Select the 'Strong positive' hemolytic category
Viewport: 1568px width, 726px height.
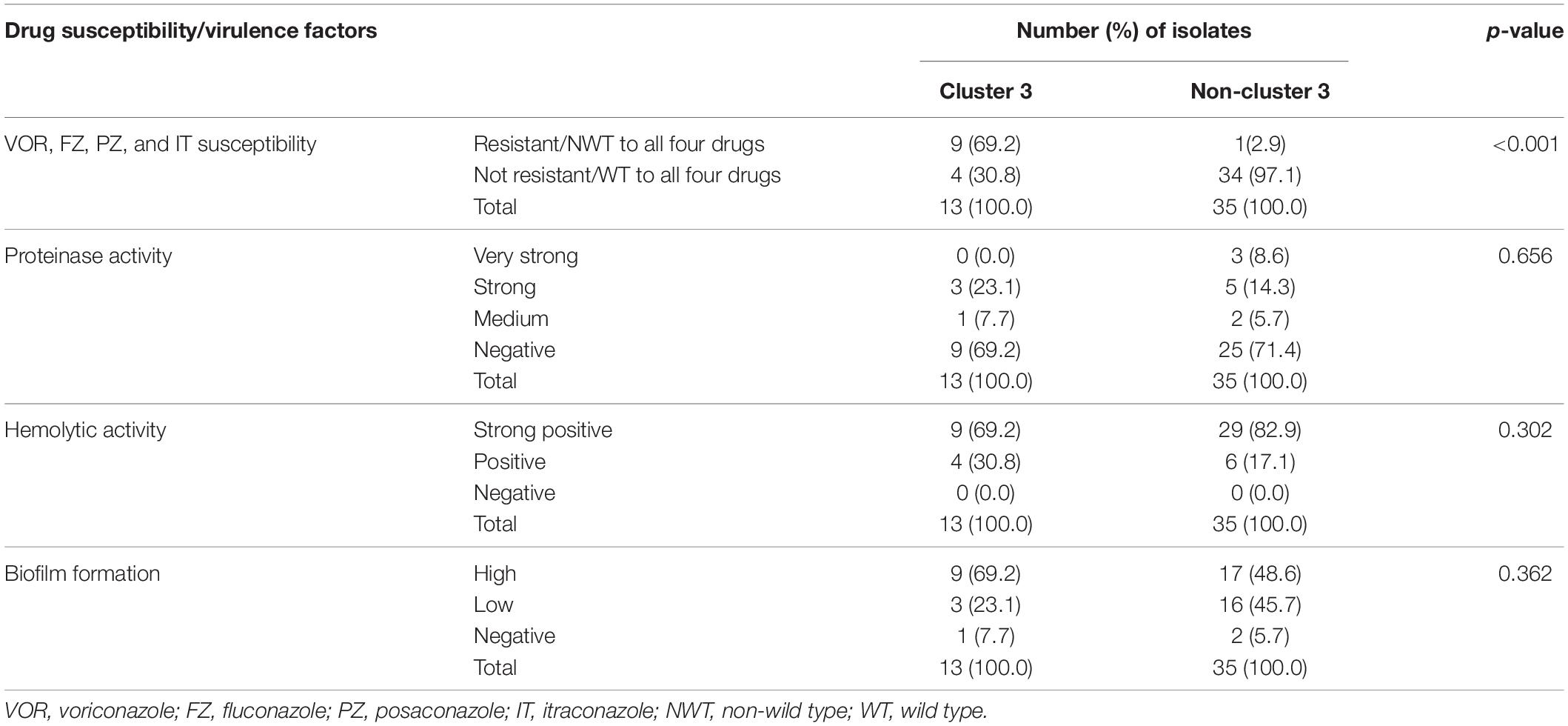[543, 430]
